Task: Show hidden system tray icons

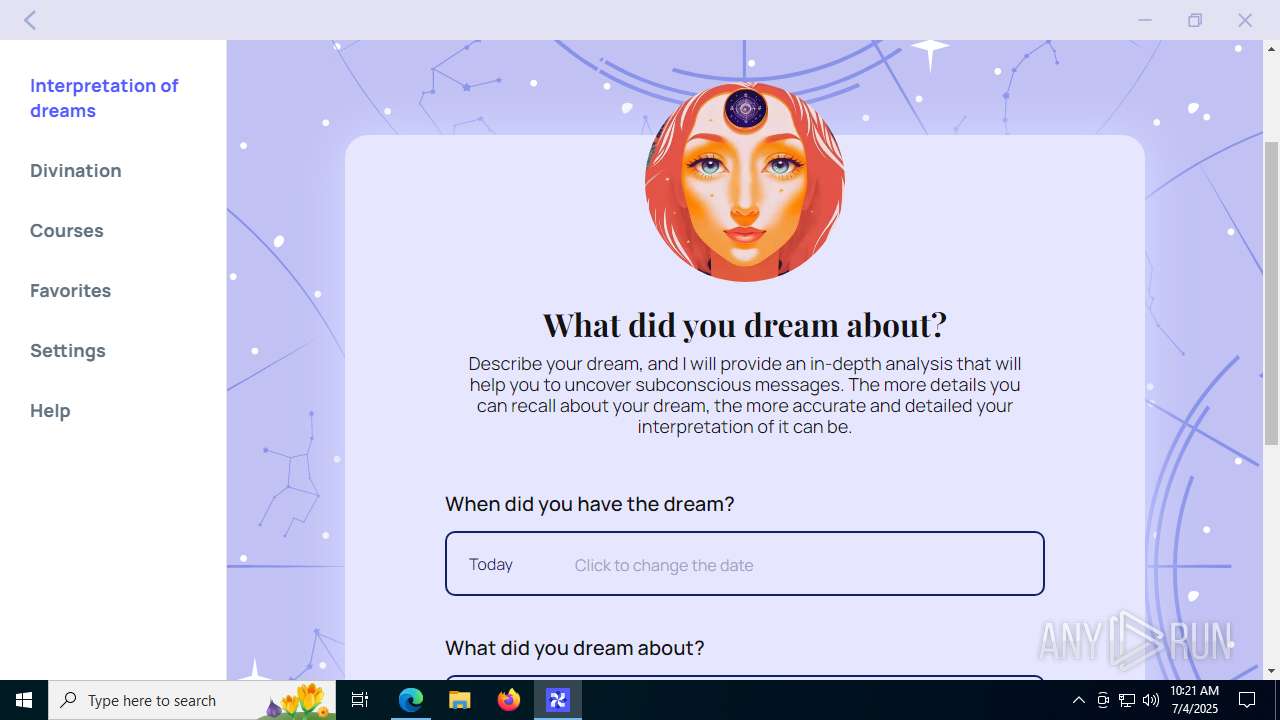Action: 1078,700
